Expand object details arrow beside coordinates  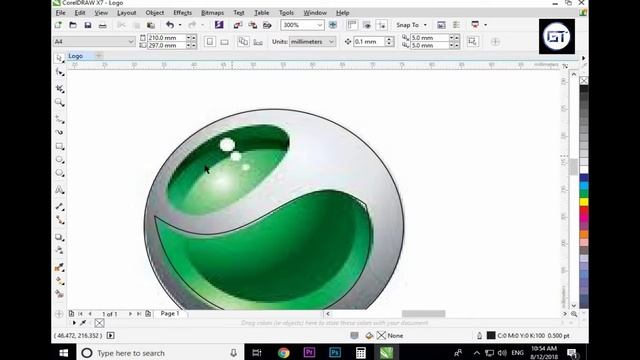(111, 336)
